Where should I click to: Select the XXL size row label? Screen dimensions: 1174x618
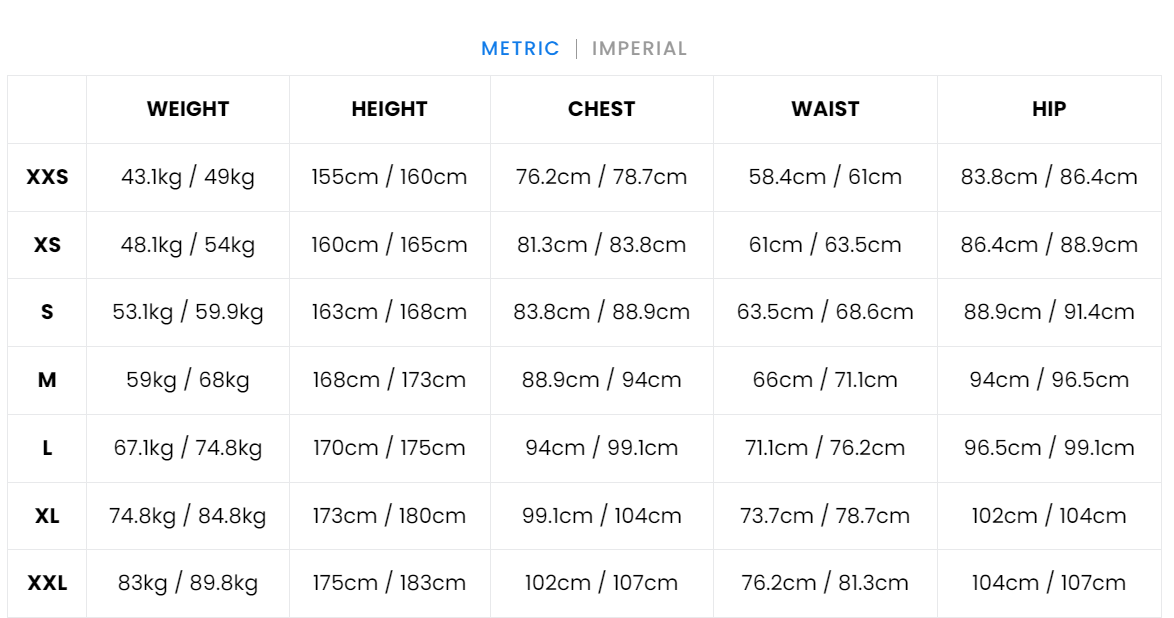click(47, 583)
